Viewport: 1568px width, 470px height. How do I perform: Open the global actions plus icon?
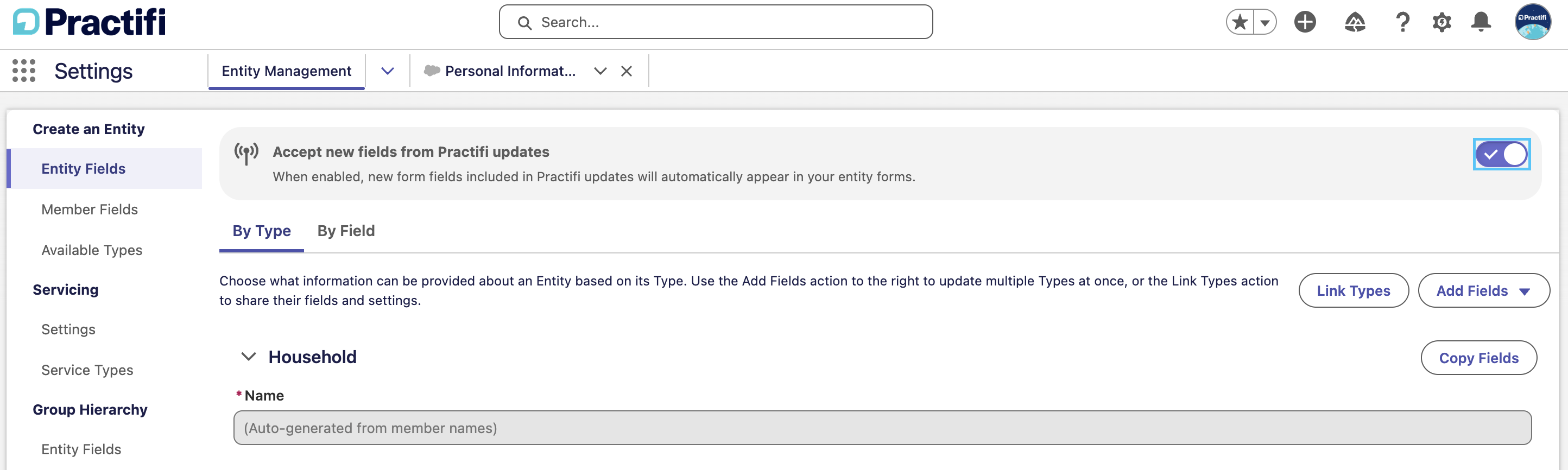coord(1305,23)
